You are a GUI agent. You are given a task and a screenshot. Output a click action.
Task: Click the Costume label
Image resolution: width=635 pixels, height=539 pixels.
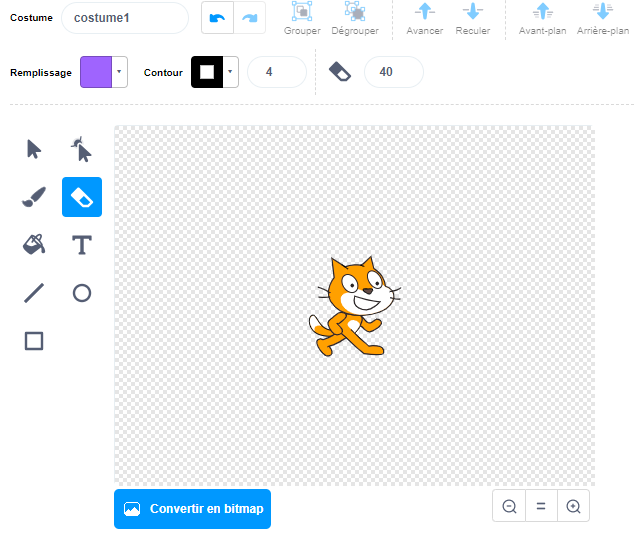click(31, 18)
